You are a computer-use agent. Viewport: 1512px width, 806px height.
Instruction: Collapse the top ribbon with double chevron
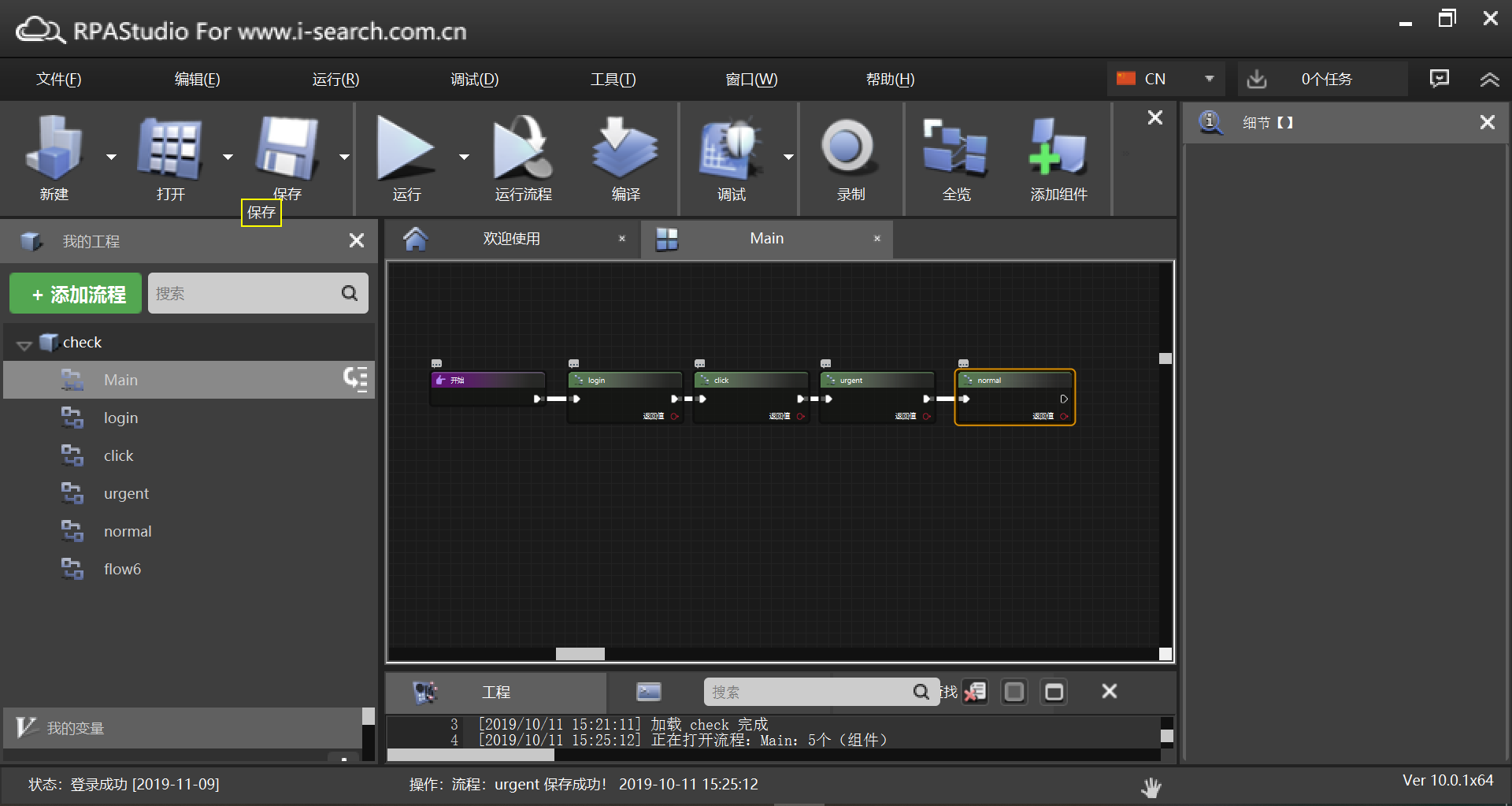pos(1489,79)
